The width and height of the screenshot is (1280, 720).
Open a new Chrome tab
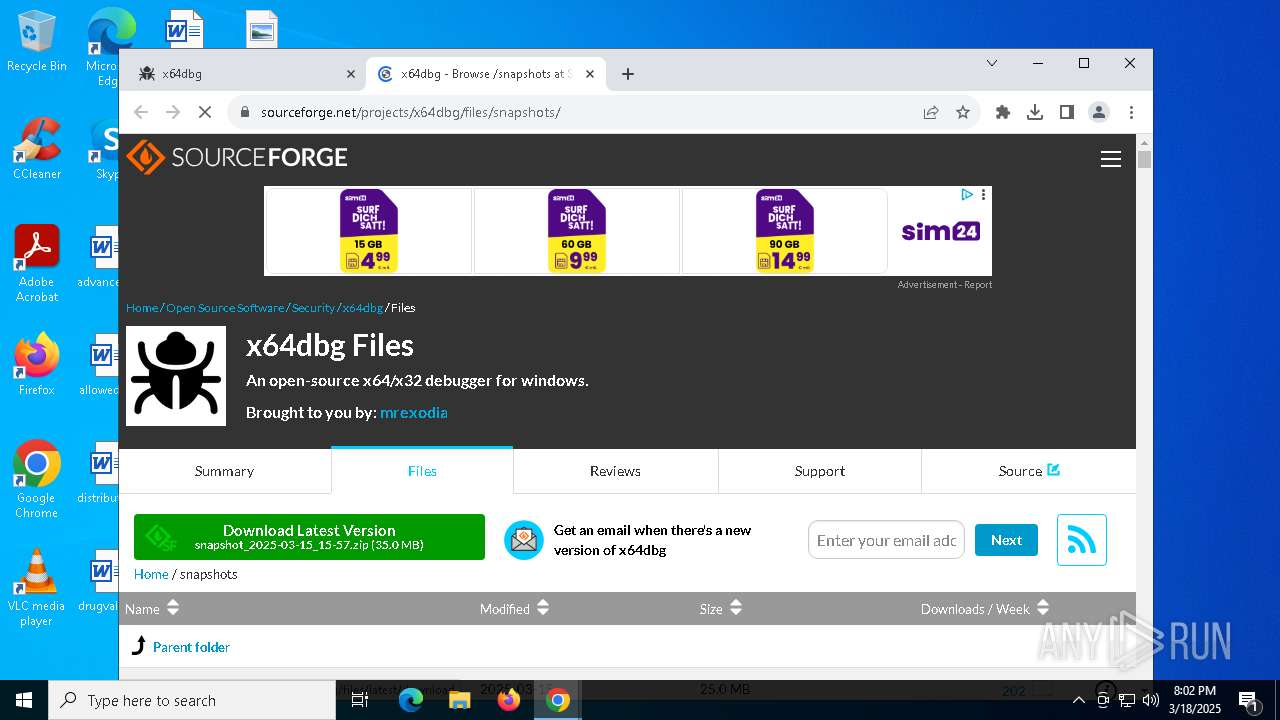pyautogui.click(x=628, y=74)
